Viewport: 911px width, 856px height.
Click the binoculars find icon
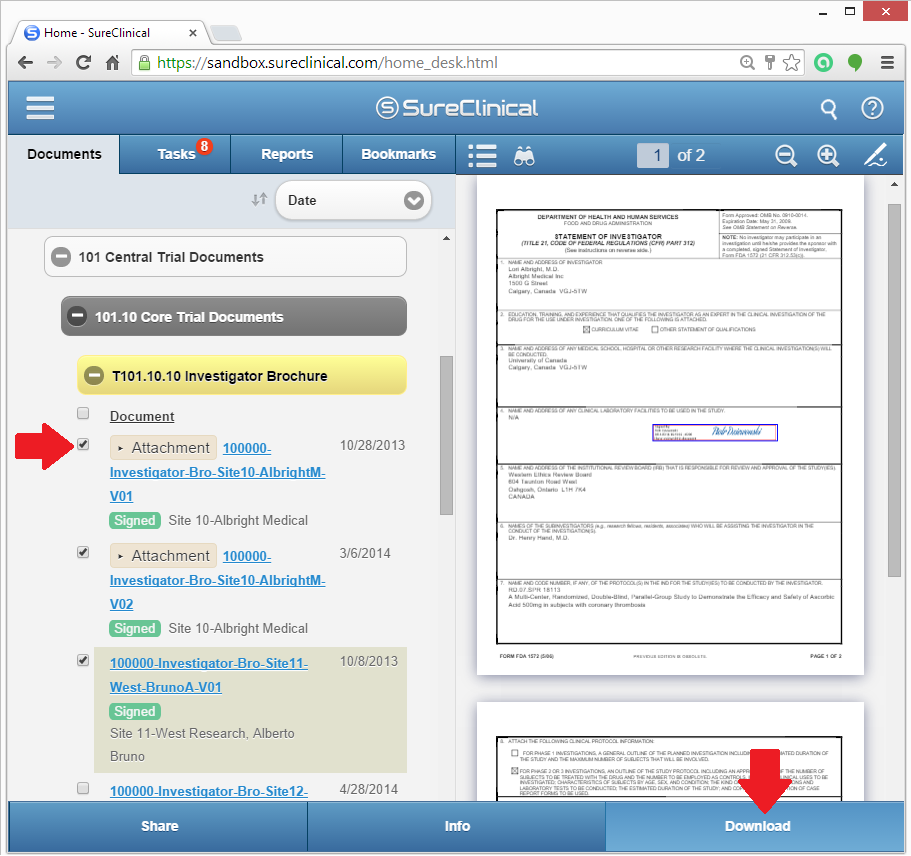(x=524, y=156)
